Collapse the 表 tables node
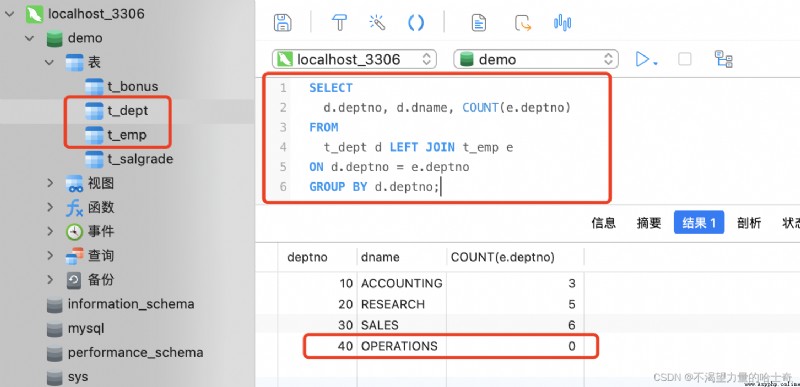 (49, 62)
